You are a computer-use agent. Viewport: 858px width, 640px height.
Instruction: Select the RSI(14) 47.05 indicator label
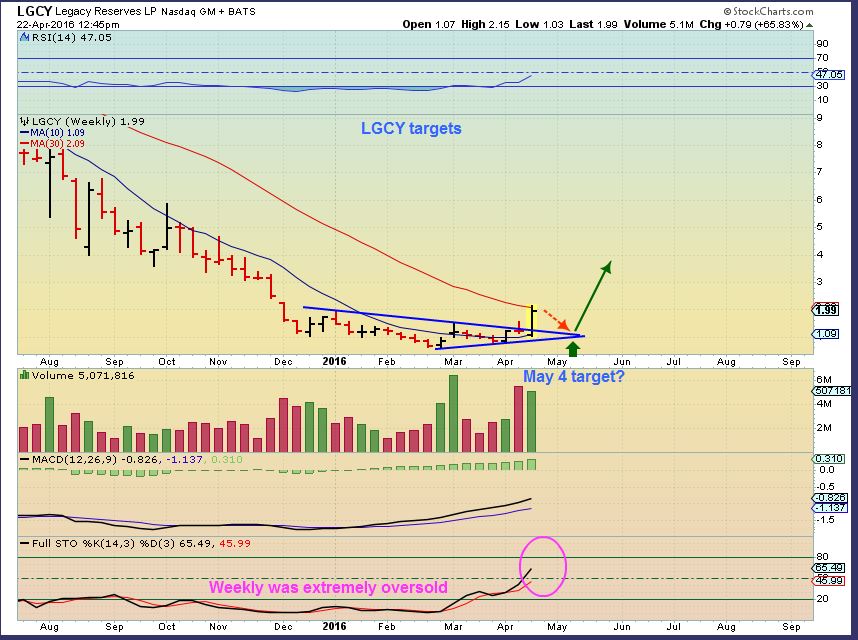pyautogui.click(x=72, y=38)
